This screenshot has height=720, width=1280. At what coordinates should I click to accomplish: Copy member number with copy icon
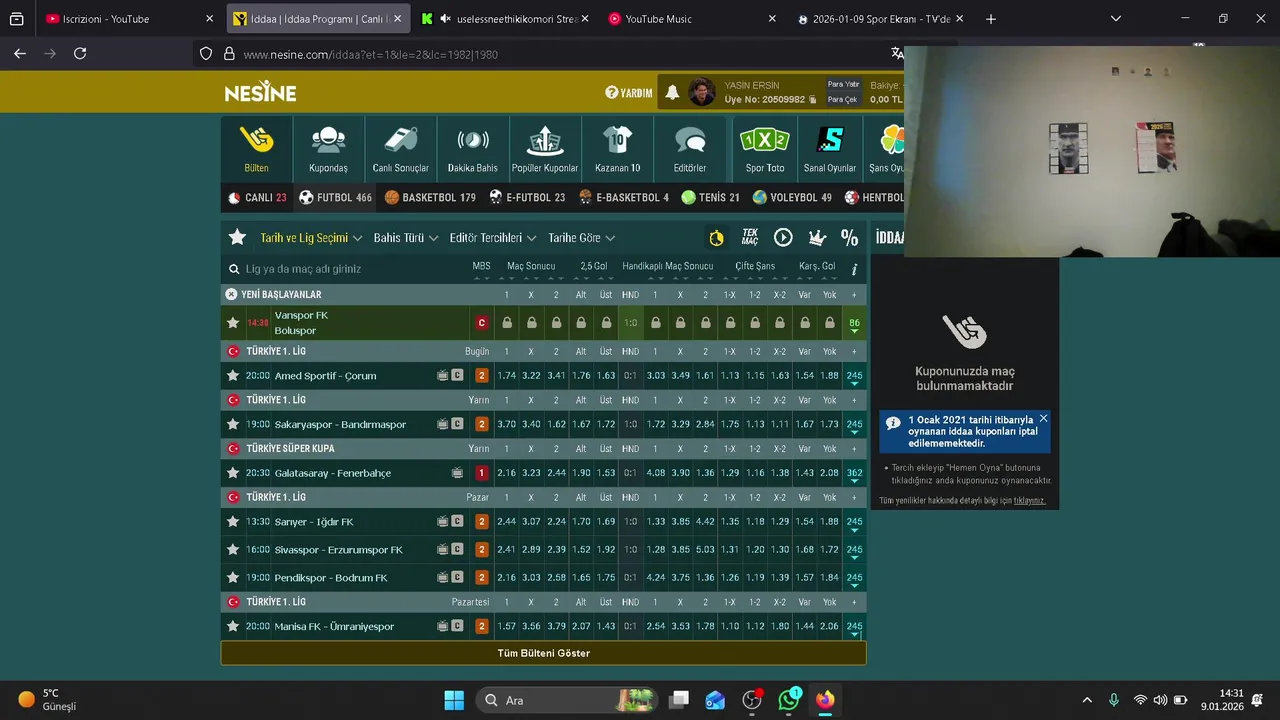[812, 100]
